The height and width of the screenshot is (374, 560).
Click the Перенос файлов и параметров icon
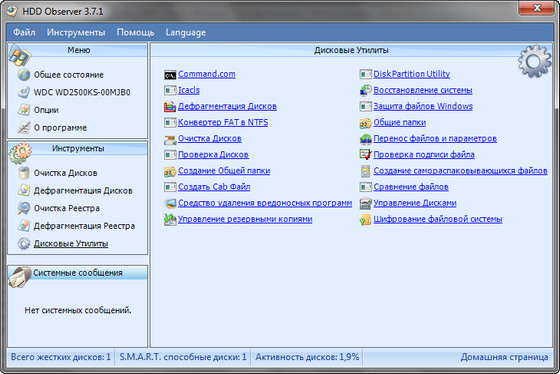365,139
